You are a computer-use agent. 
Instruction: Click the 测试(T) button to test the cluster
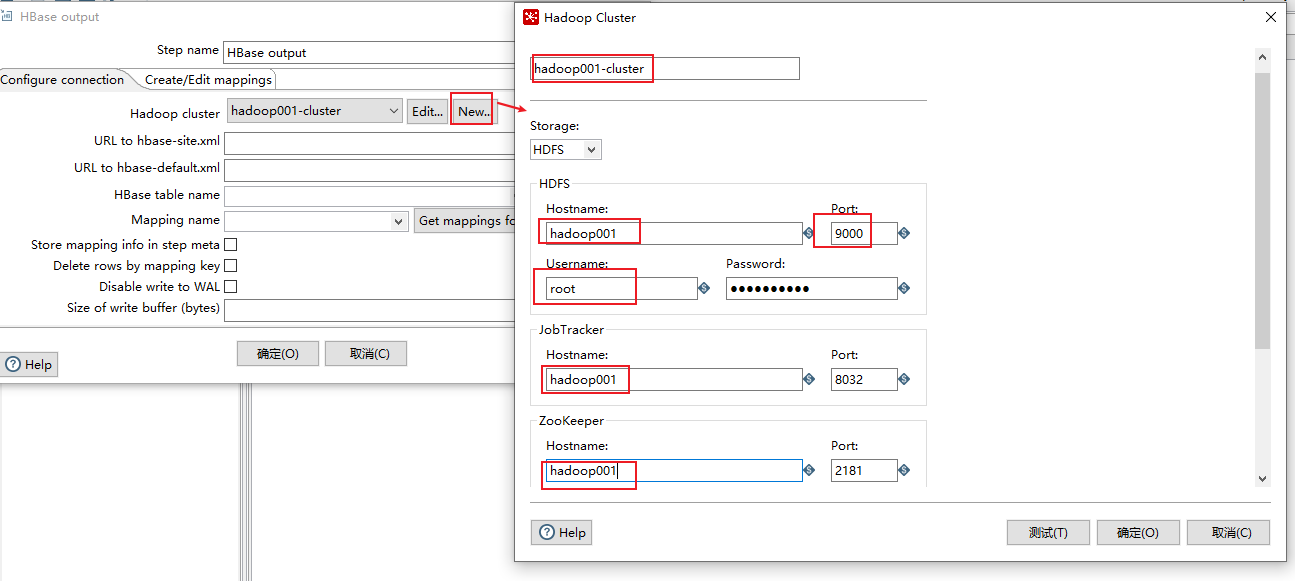[1048, 532]
